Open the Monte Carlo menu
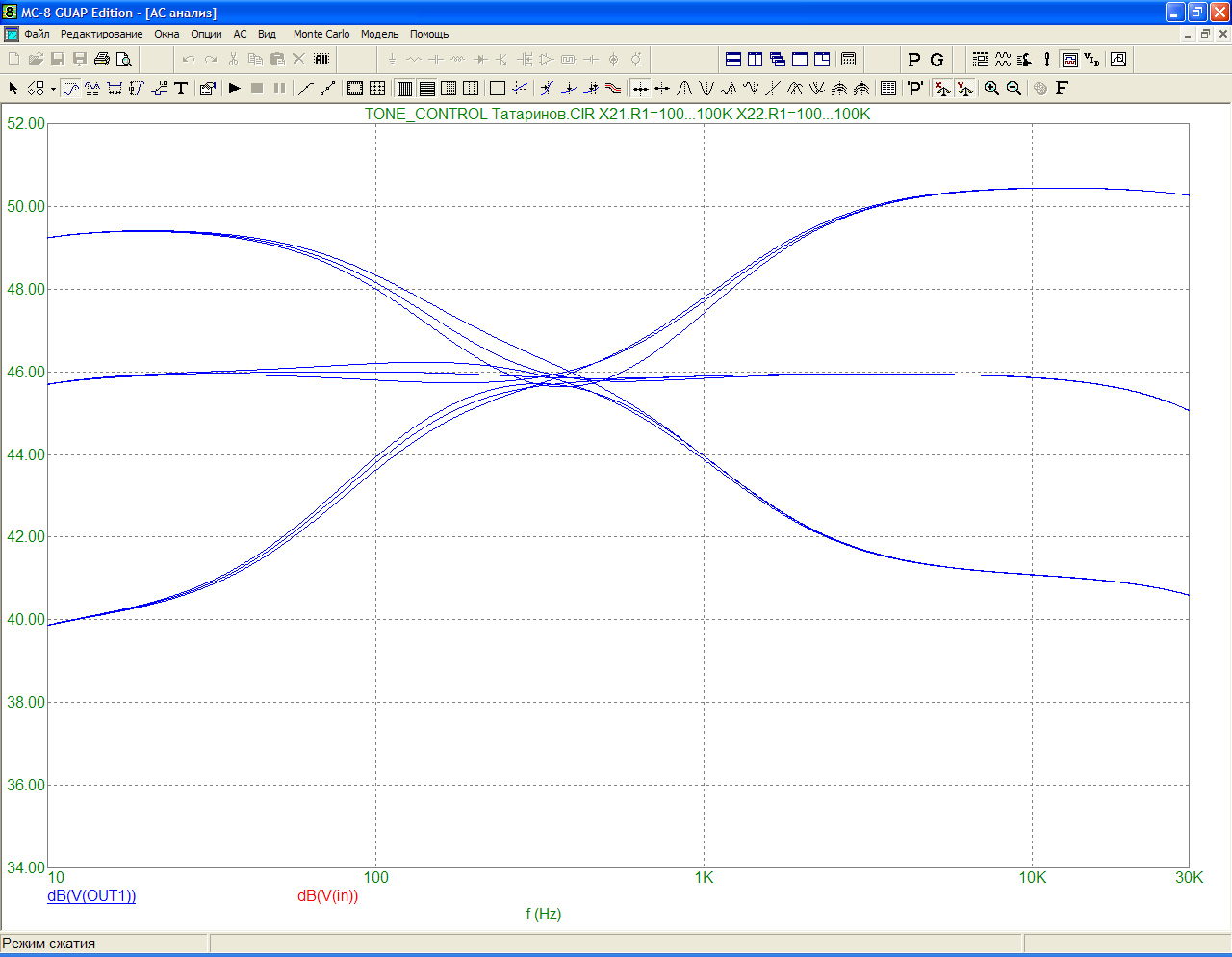Screen dimensions: 1232x957 click(321, 34)
